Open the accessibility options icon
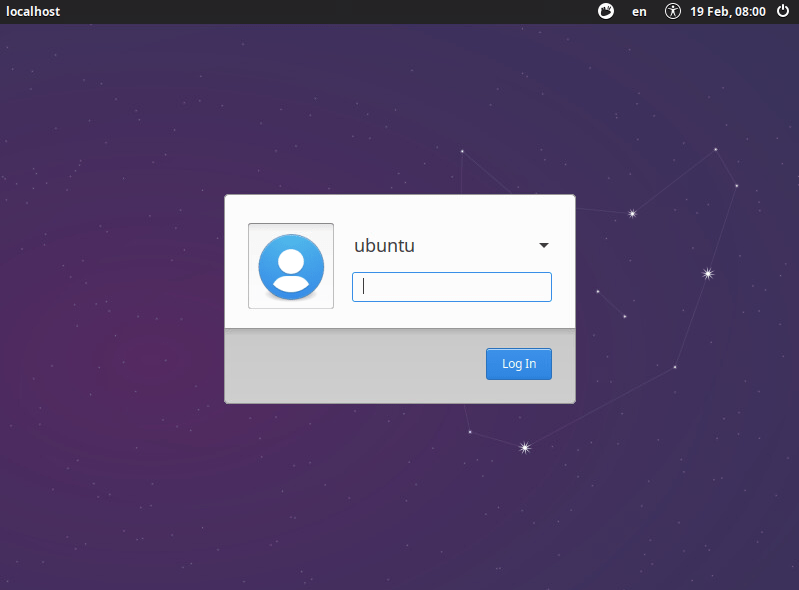This screenshot has width=799, height=590. (x=673, y=12)
